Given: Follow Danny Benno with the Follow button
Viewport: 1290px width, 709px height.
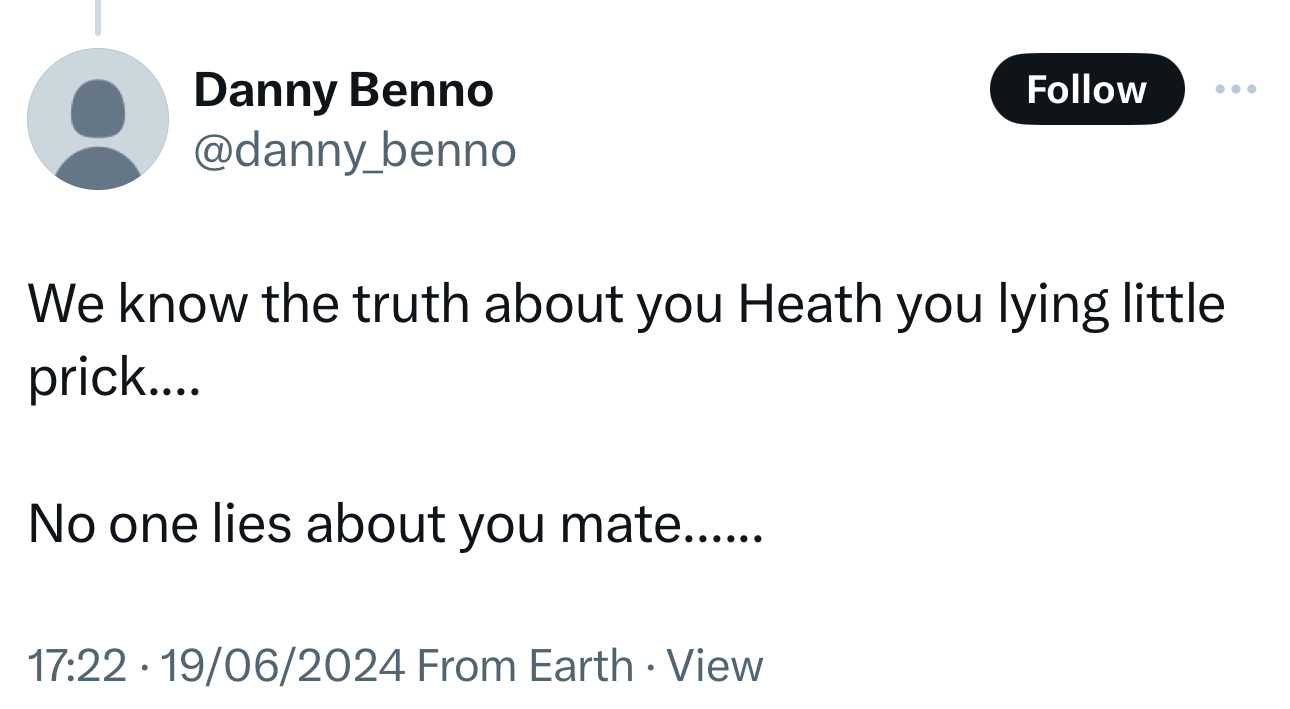Looking at the screenshot, I should [1086, 89].
